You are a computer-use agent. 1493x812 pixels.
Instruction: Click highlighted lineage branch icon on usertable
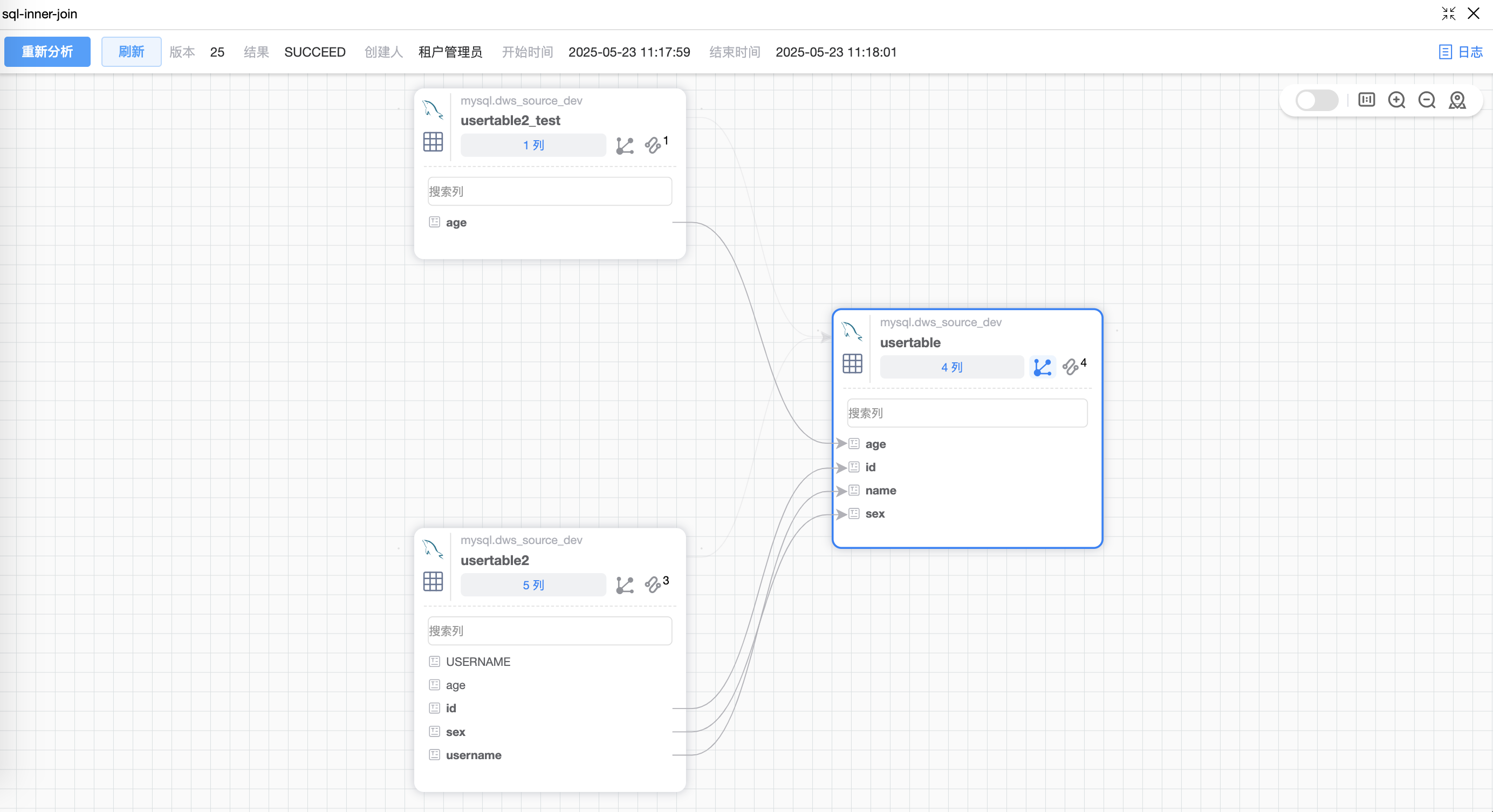pos(1042,367)
